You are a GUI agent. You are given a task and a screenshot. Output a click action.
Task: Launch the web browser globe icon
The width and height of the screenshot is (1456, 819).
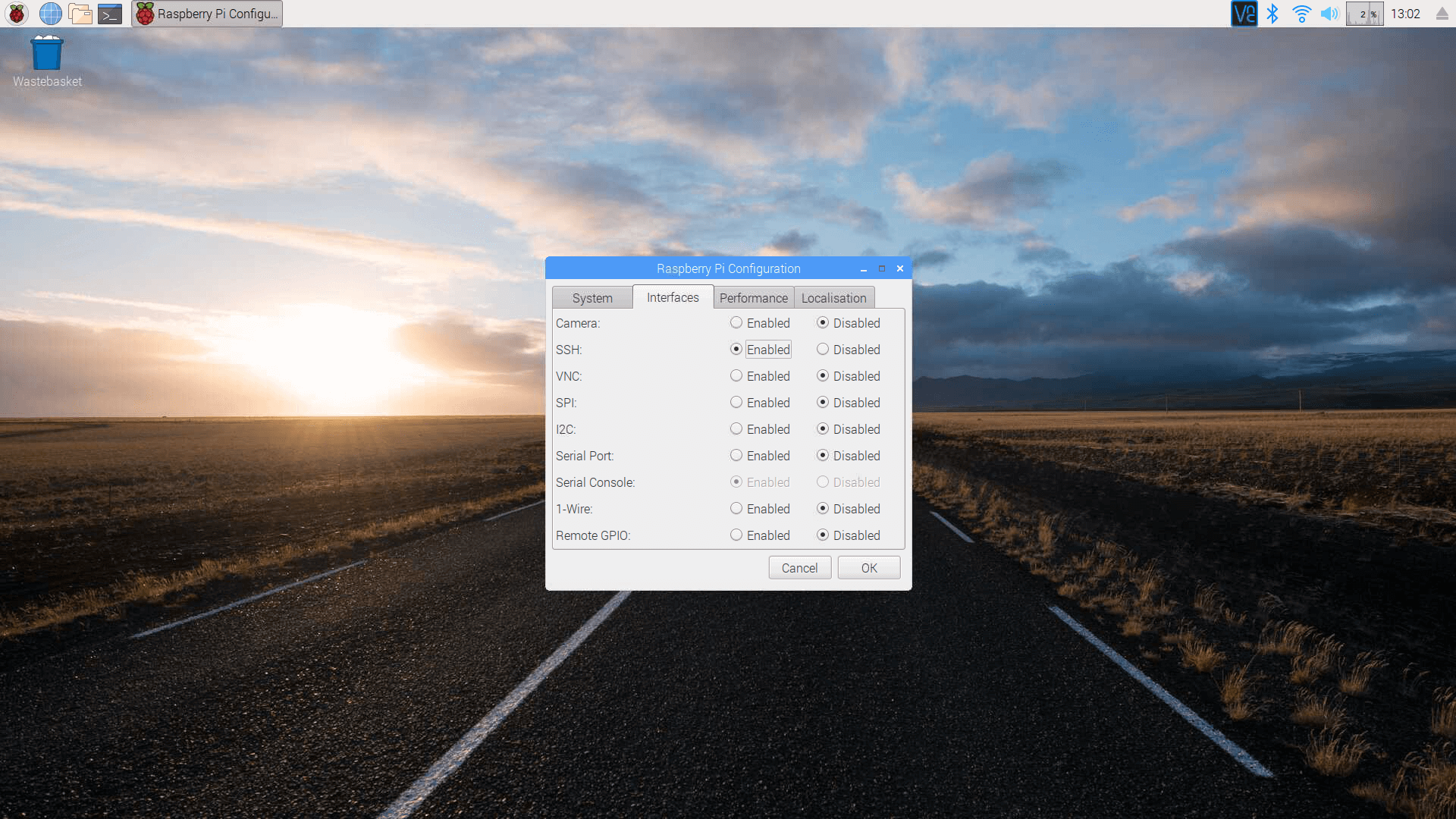pos(50,14)
